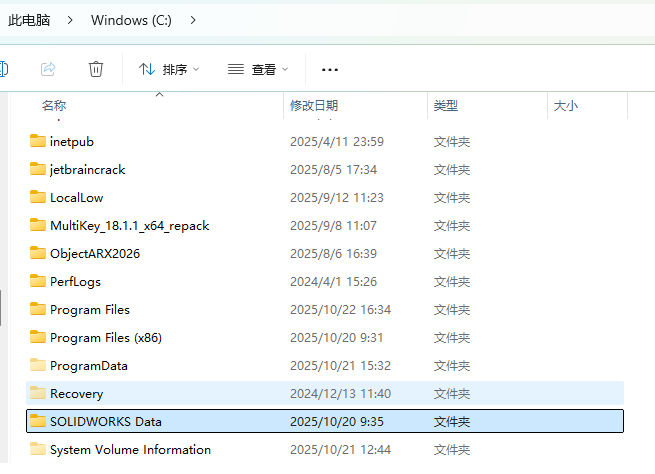The image size is (655, 474).
Task: Click date 2025/10/20 9:31 of Program Files (x86)
Action: [337, 337]
